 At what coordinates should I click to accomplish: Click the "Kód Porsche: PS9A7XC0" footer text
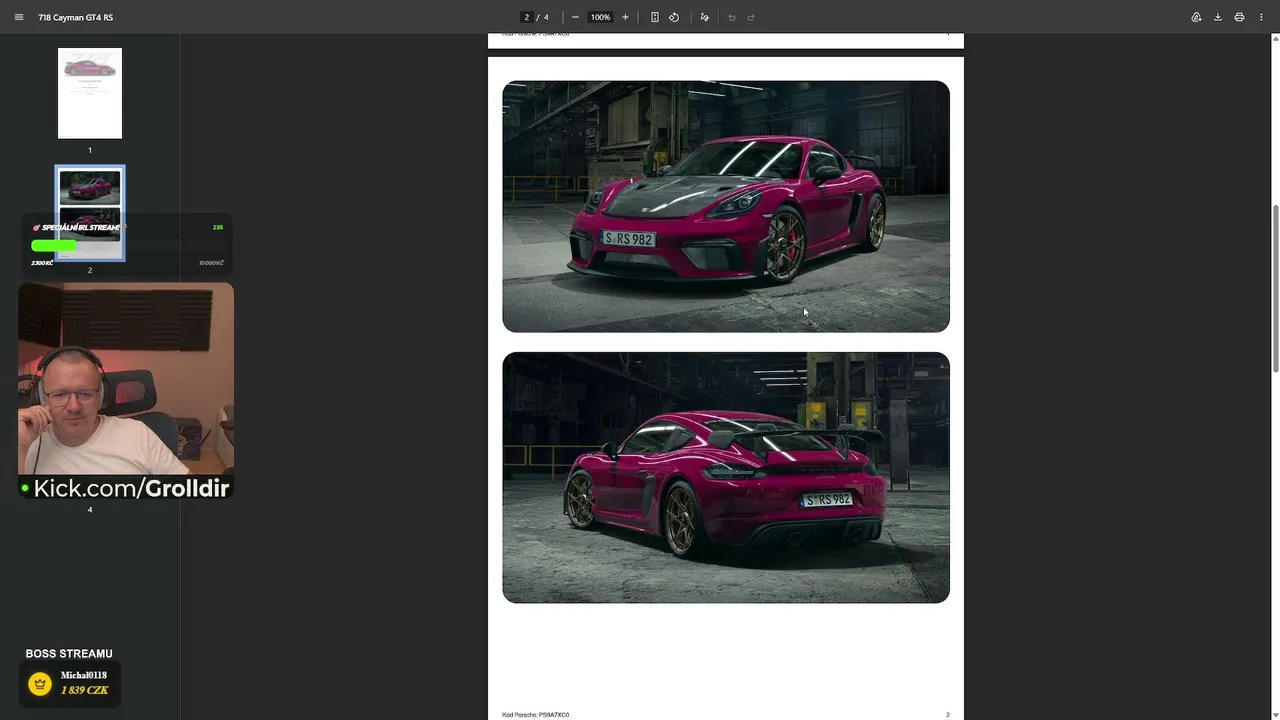(535, 715)
